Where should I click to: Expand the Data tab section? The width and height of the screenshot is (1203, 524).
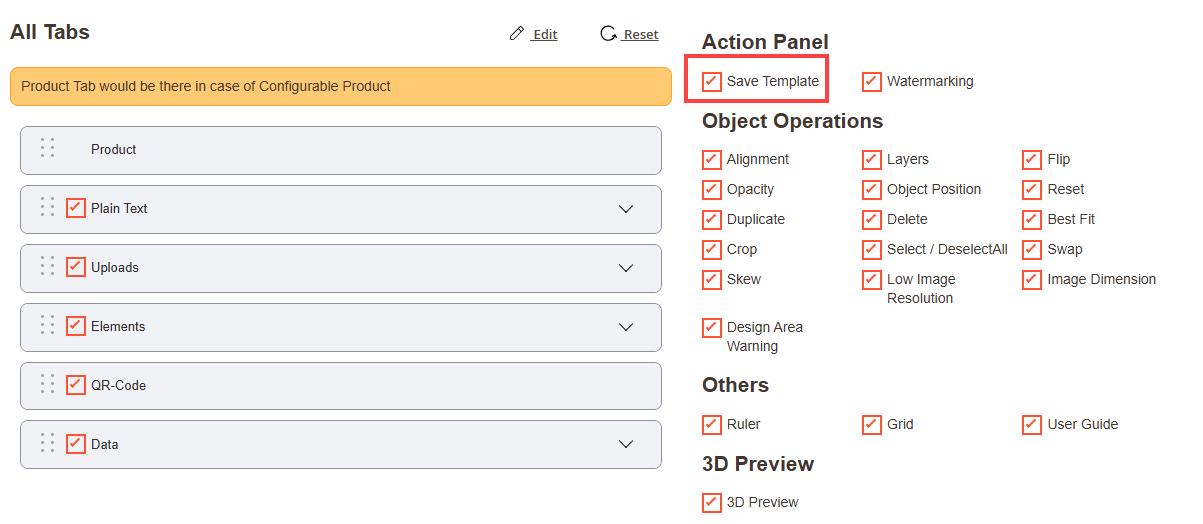(x=626, y=445)
